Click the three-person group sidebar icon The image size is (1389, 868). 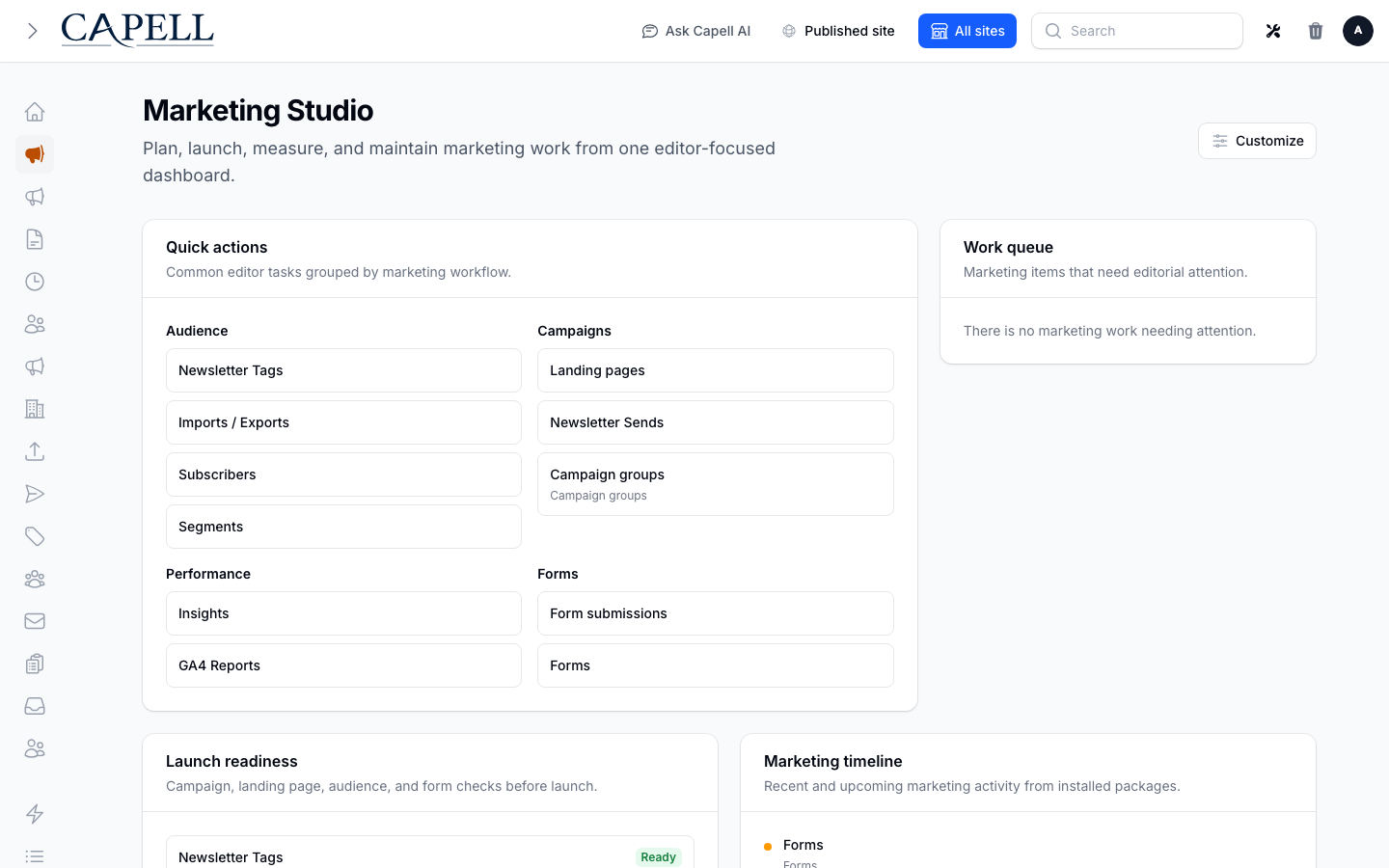coord(35,579)
